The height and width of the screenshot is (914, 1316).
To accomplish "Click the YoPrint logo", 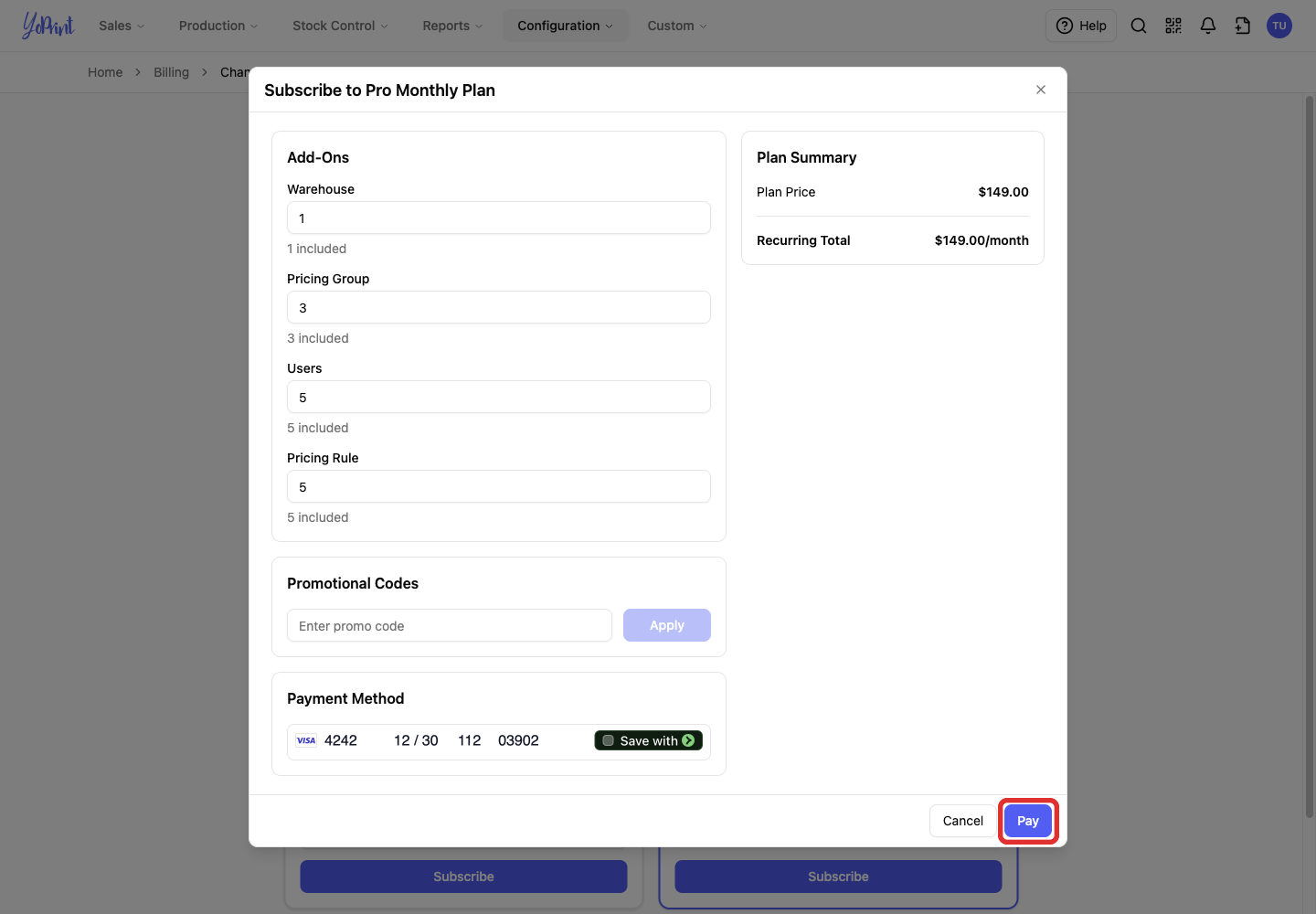I will (x=48, y=26).
